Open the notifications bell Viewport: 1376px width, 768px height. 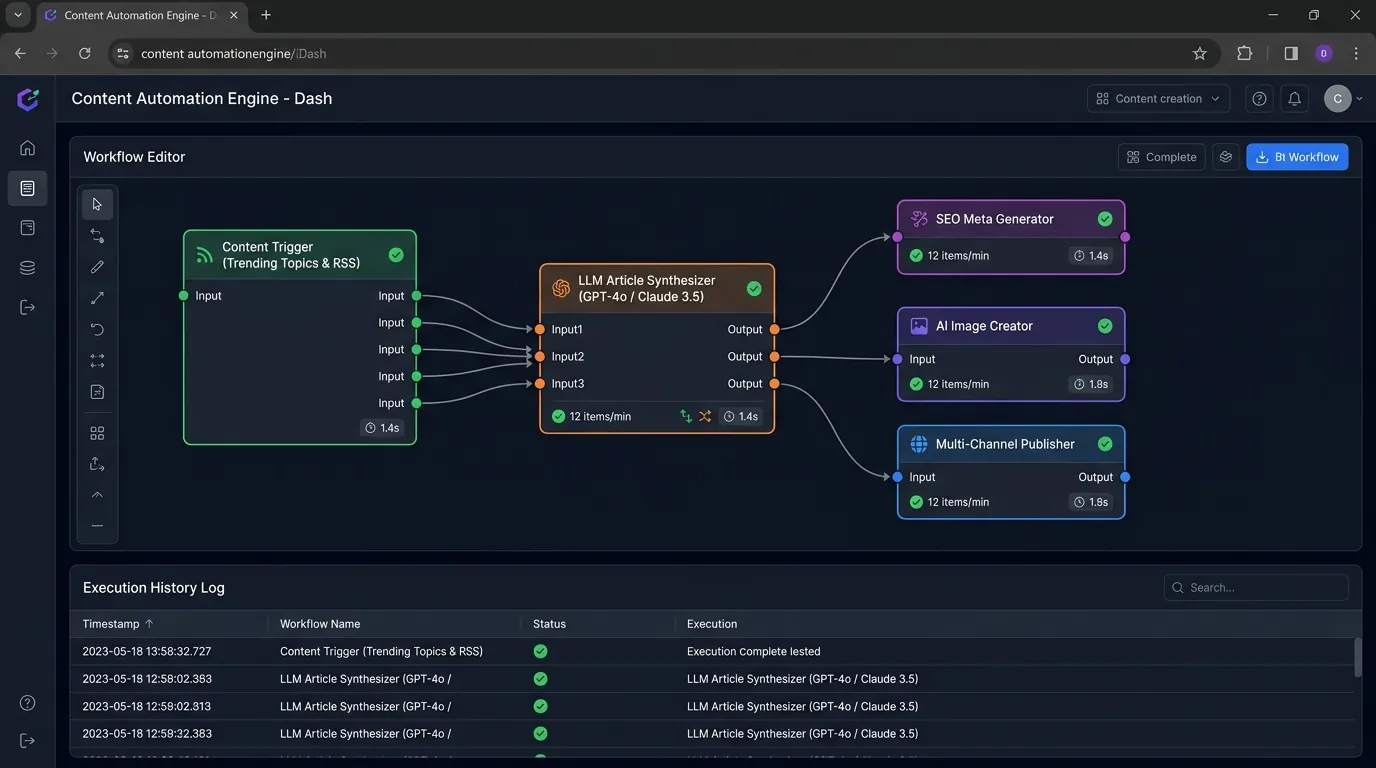point(1294,99)
